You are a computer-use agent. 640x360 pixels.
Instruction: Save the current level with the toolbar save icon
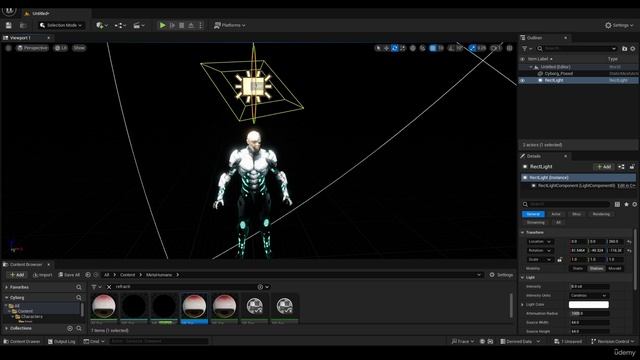tap(9, 25)
